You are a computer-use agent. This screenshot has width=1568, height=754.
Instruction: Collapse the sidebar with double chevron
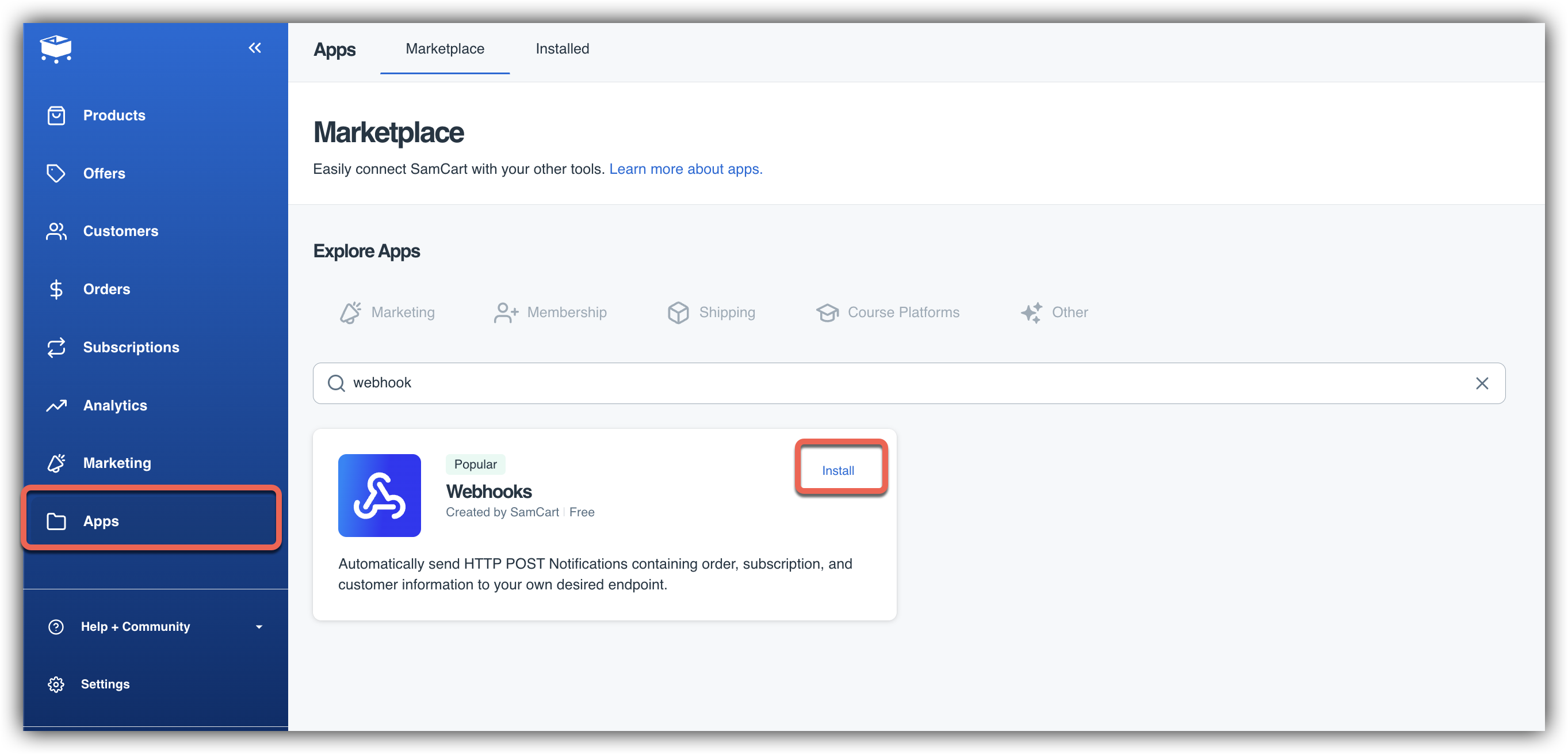pyautogui.click(x=254, y=48)
